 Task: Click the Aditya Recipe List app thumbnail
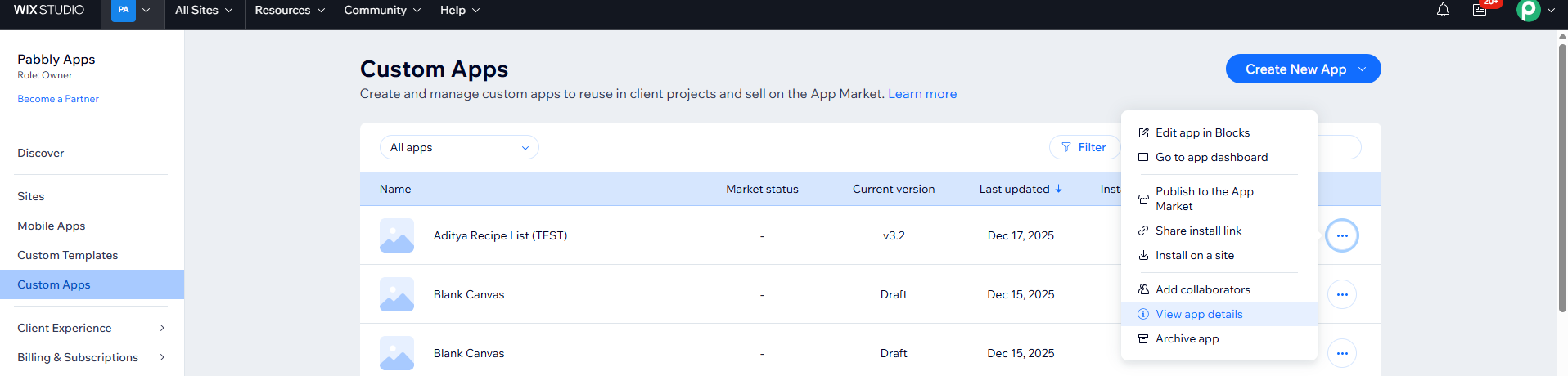(397, 235)
